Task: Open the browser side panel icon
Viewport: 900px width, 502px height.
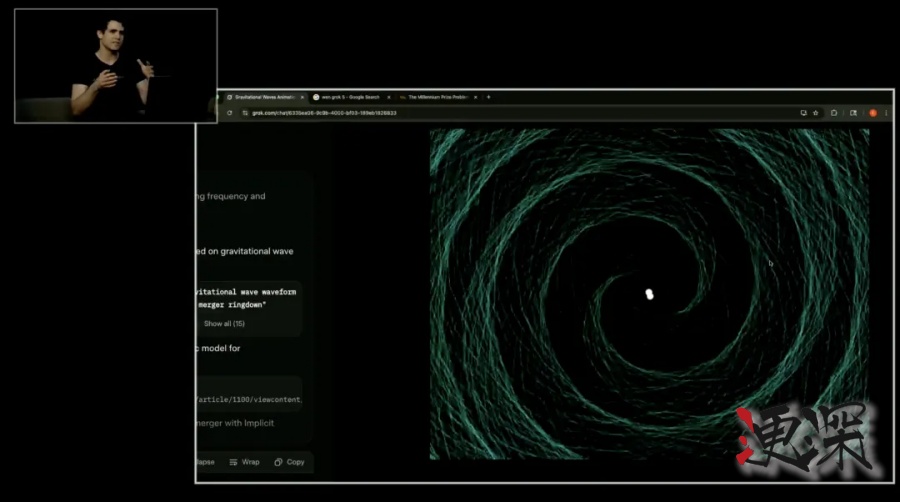Action: coord(853,113)
